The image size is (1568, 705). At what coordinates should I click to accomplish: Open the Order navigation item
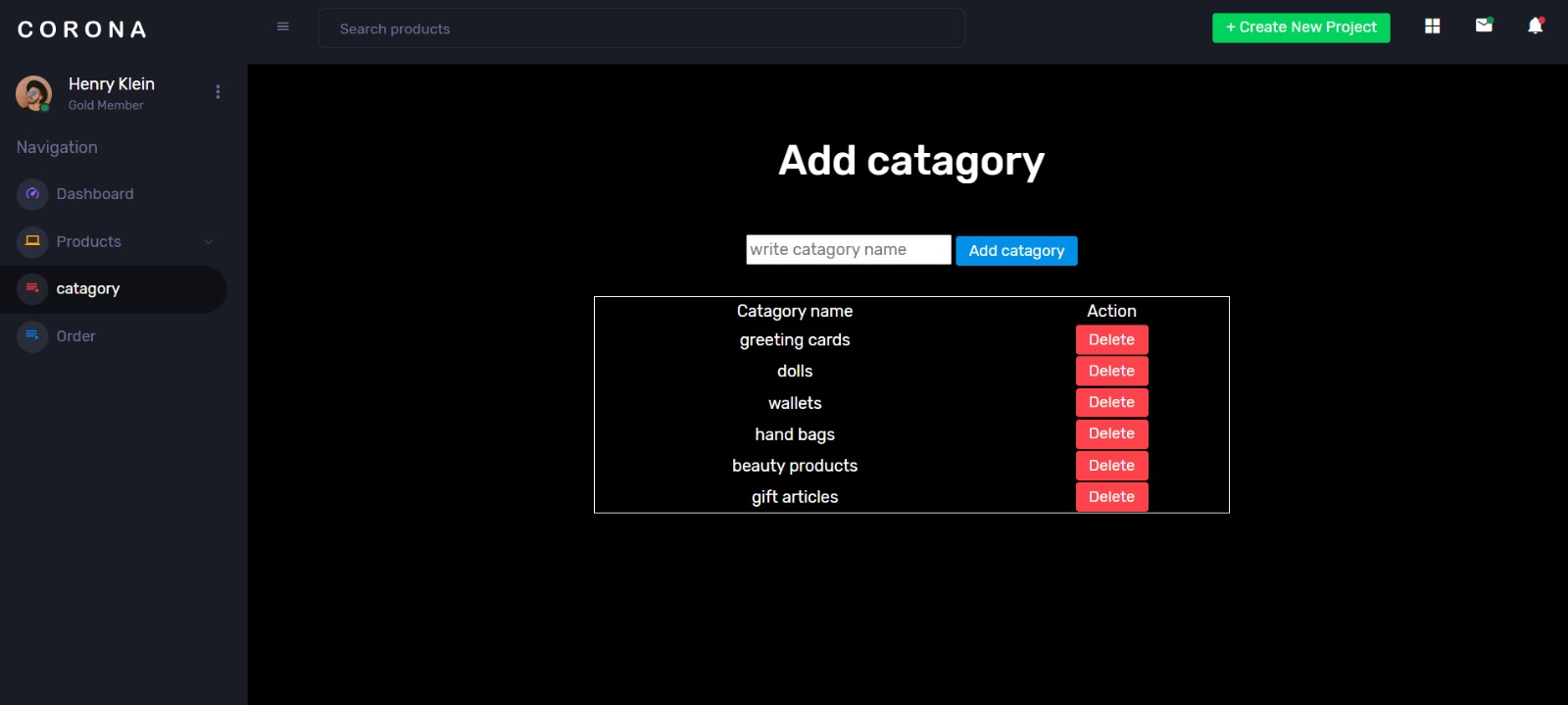(75, 336)
